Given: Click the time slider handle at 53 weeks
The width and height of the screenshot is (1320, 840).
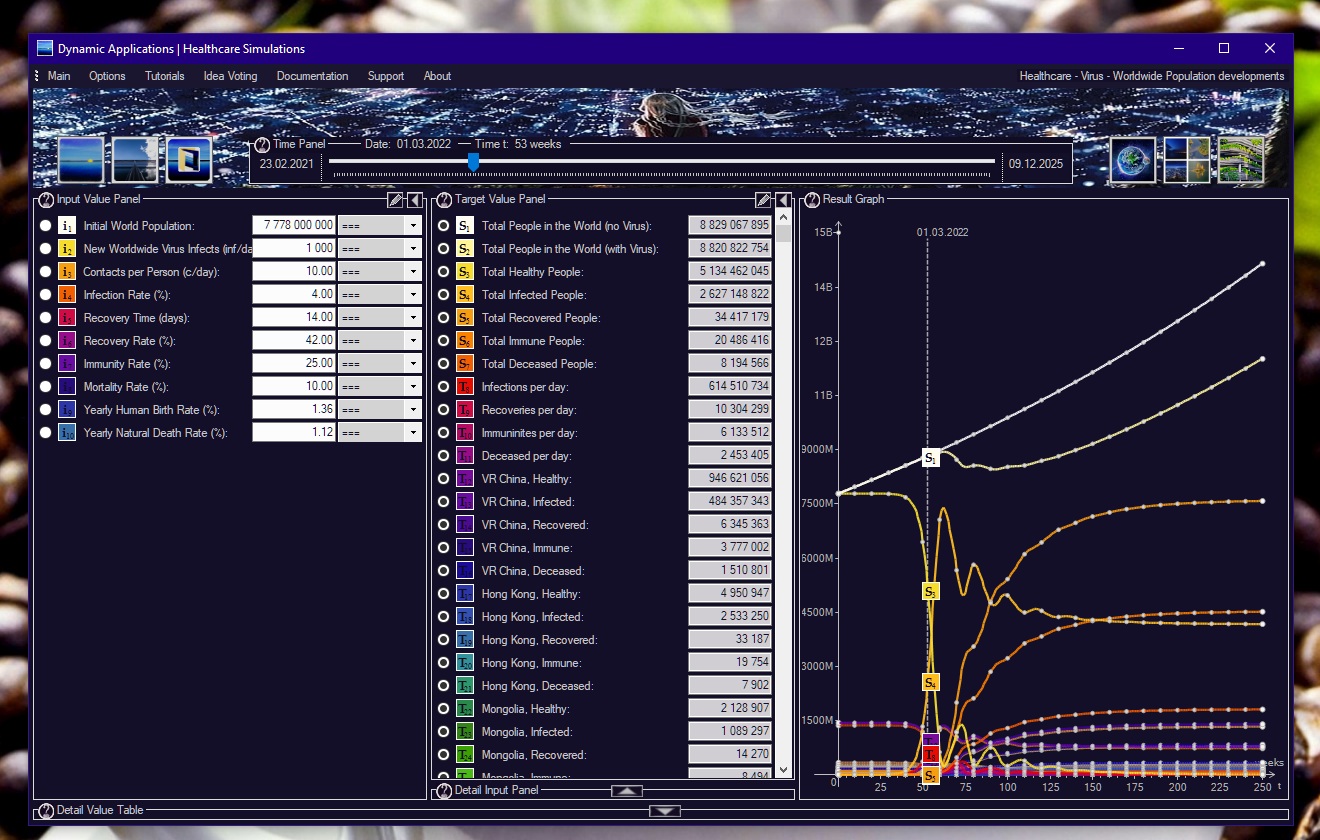Looking at the screenshot, I should pos(473,162).
